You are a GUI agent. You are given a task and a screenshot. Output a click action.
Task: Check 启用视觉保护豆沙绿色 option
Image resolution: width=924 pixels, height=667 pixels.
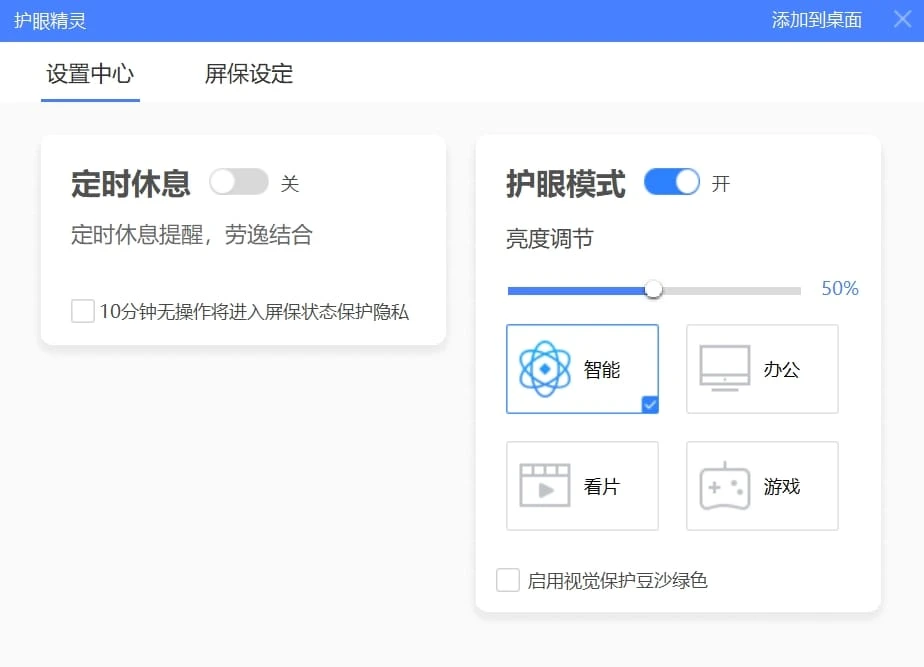coord(508,580)
